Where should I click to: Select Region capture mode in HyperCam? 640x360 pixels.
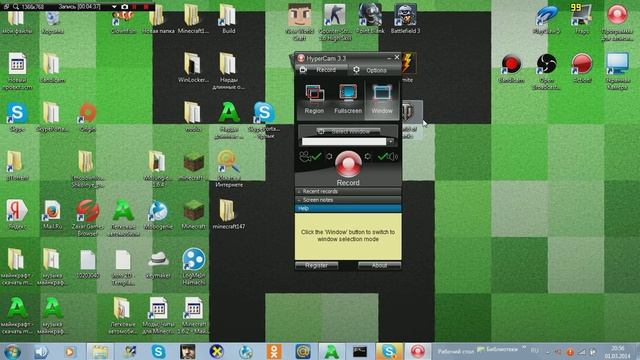[x=314, y=99]
